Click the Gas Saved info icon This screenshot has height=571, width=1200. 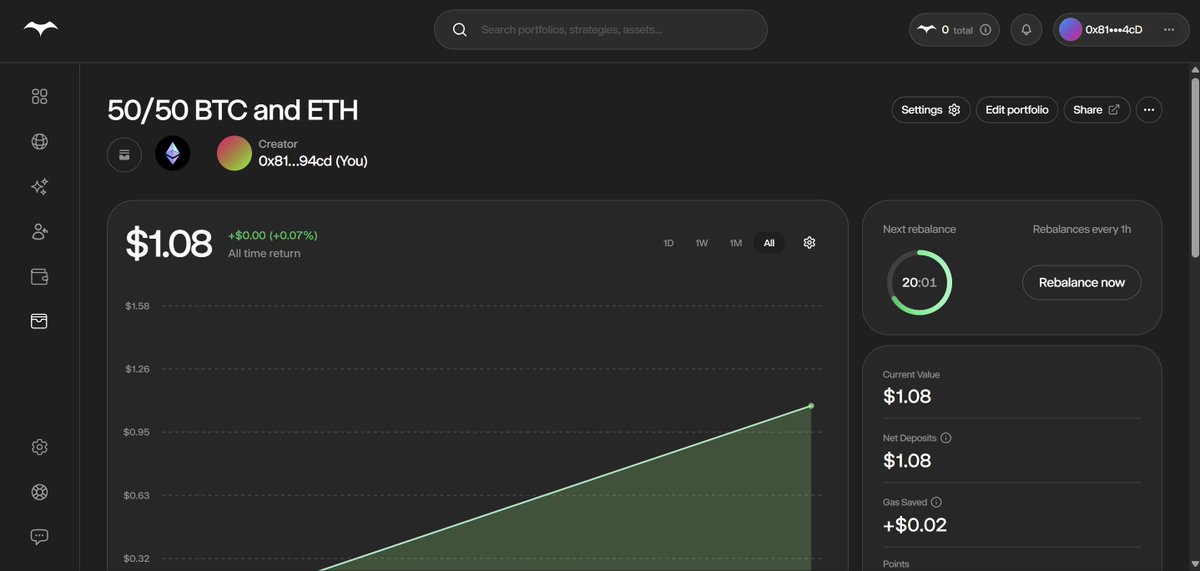point(936,502)
